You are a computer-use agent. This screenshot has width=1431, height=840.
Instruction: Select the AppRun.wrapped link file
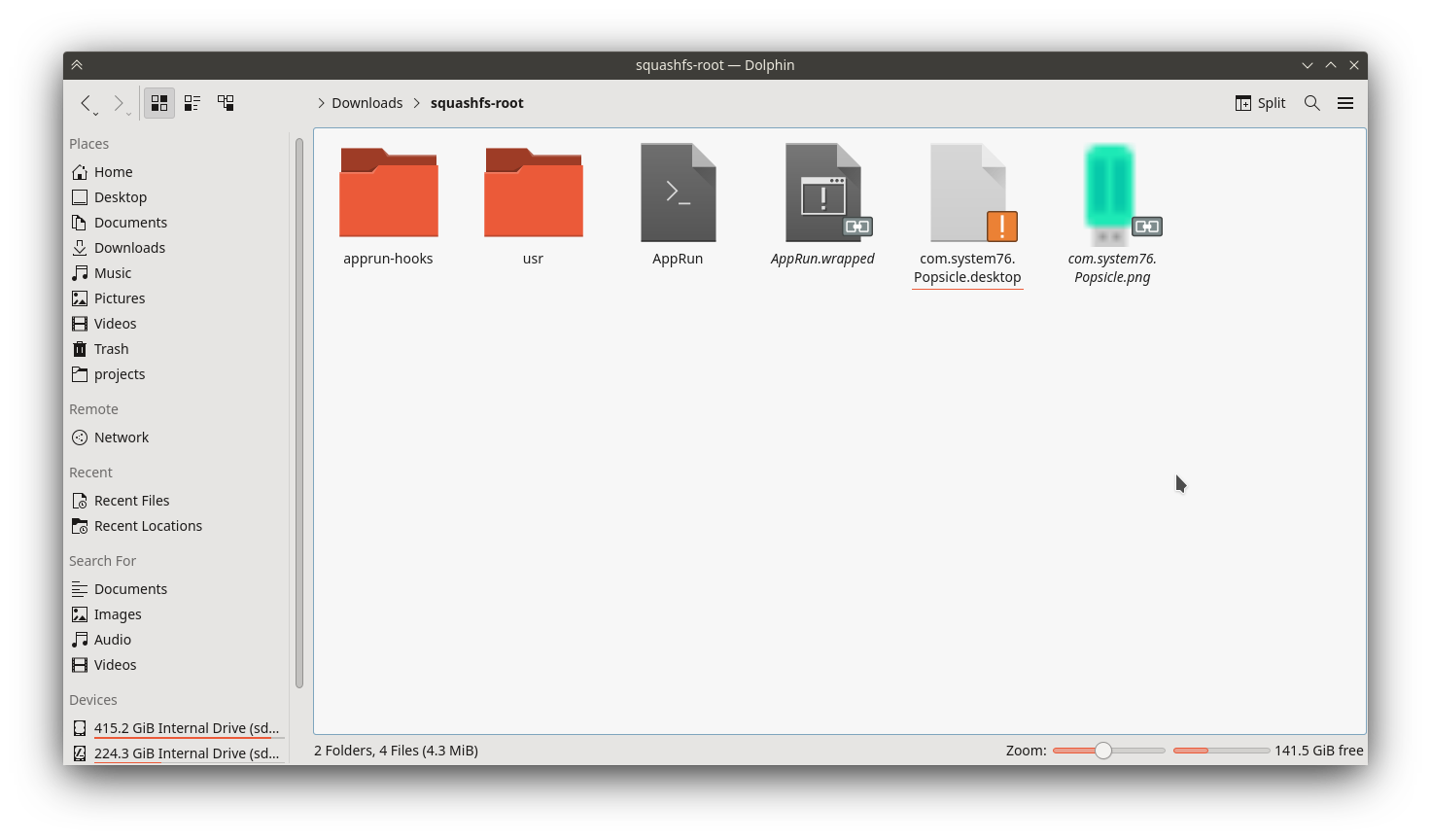pyautogui.click(x=822, y=205)
